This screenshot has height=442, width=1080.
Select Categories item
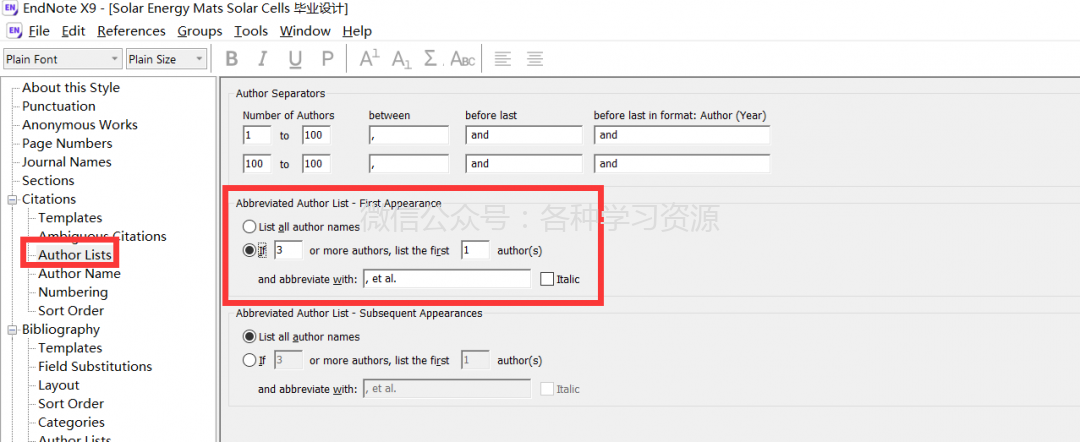[72, 422]
